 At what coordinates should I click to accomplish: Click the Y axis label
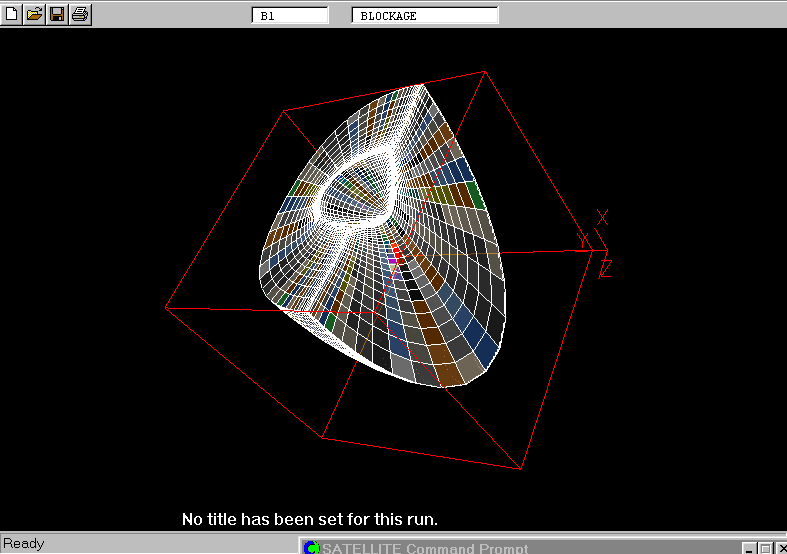coord(583,241)
